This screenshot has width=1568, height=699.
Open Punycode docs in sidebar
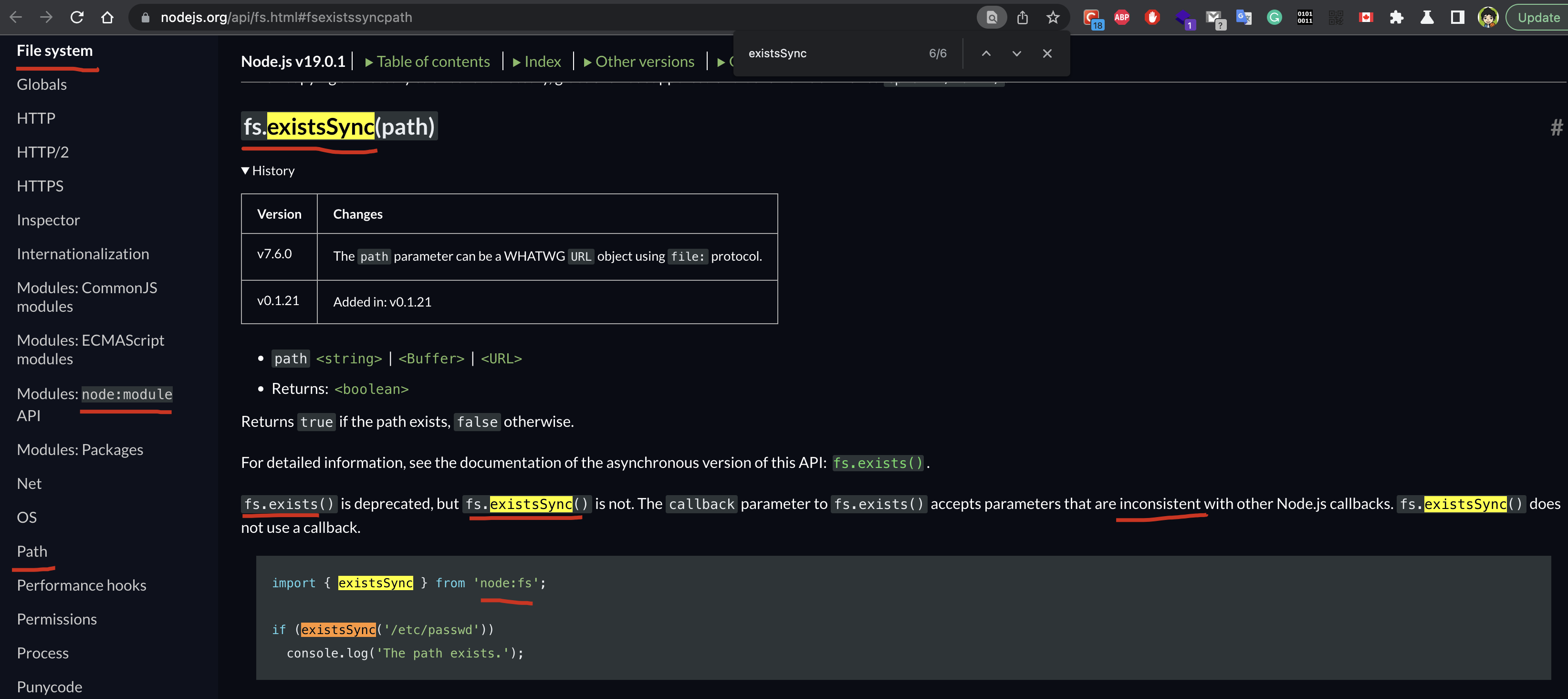tap(49, 688)
